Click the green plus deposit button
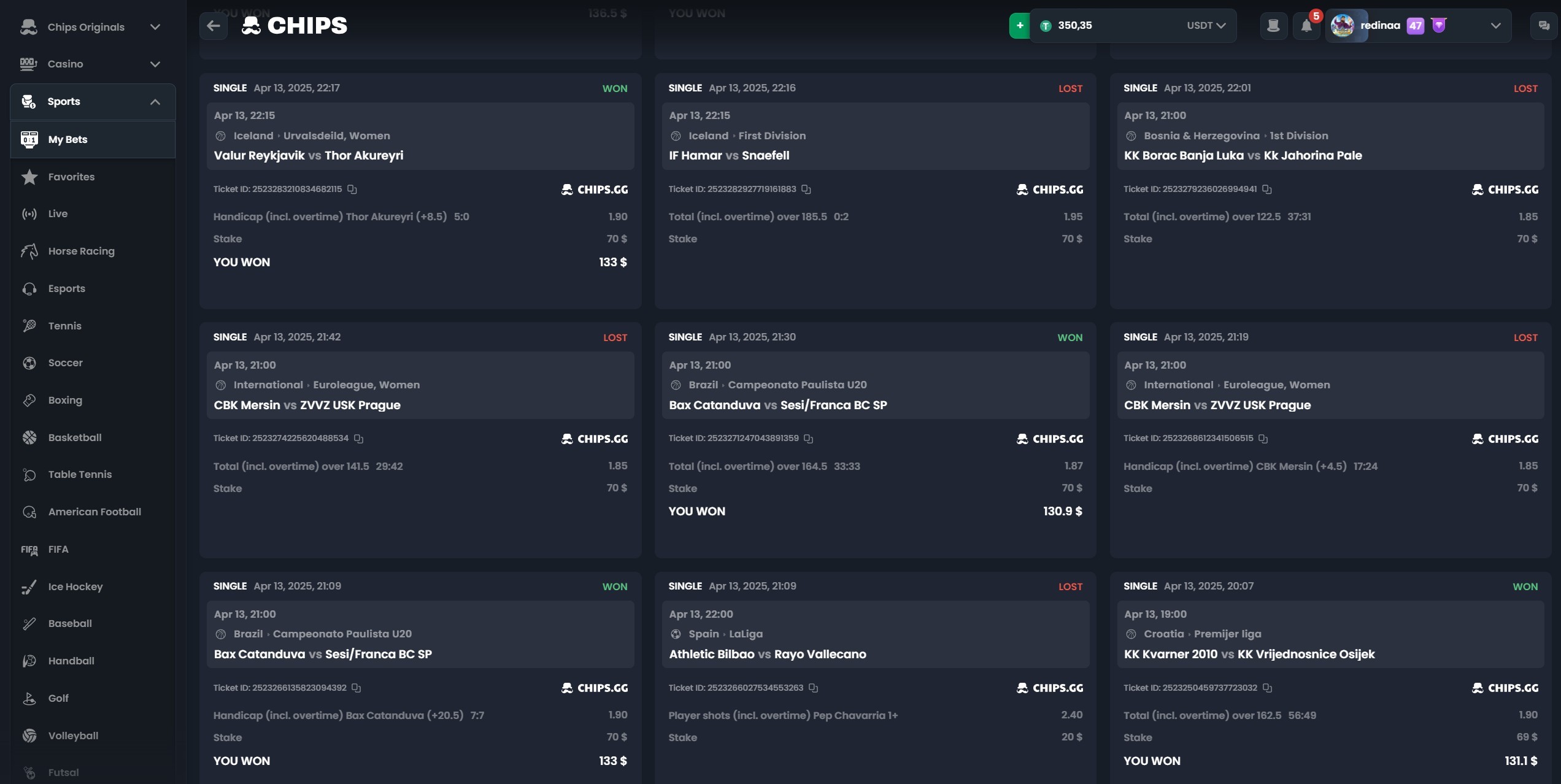1561x784 pixels. (x=1019, y=26)
